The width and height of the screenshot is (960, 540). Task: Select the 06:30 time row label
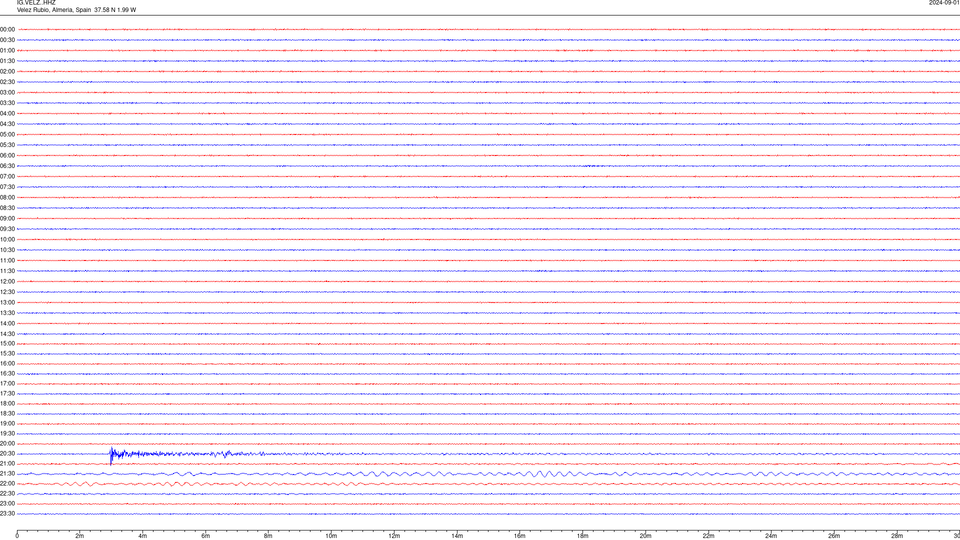7,166
